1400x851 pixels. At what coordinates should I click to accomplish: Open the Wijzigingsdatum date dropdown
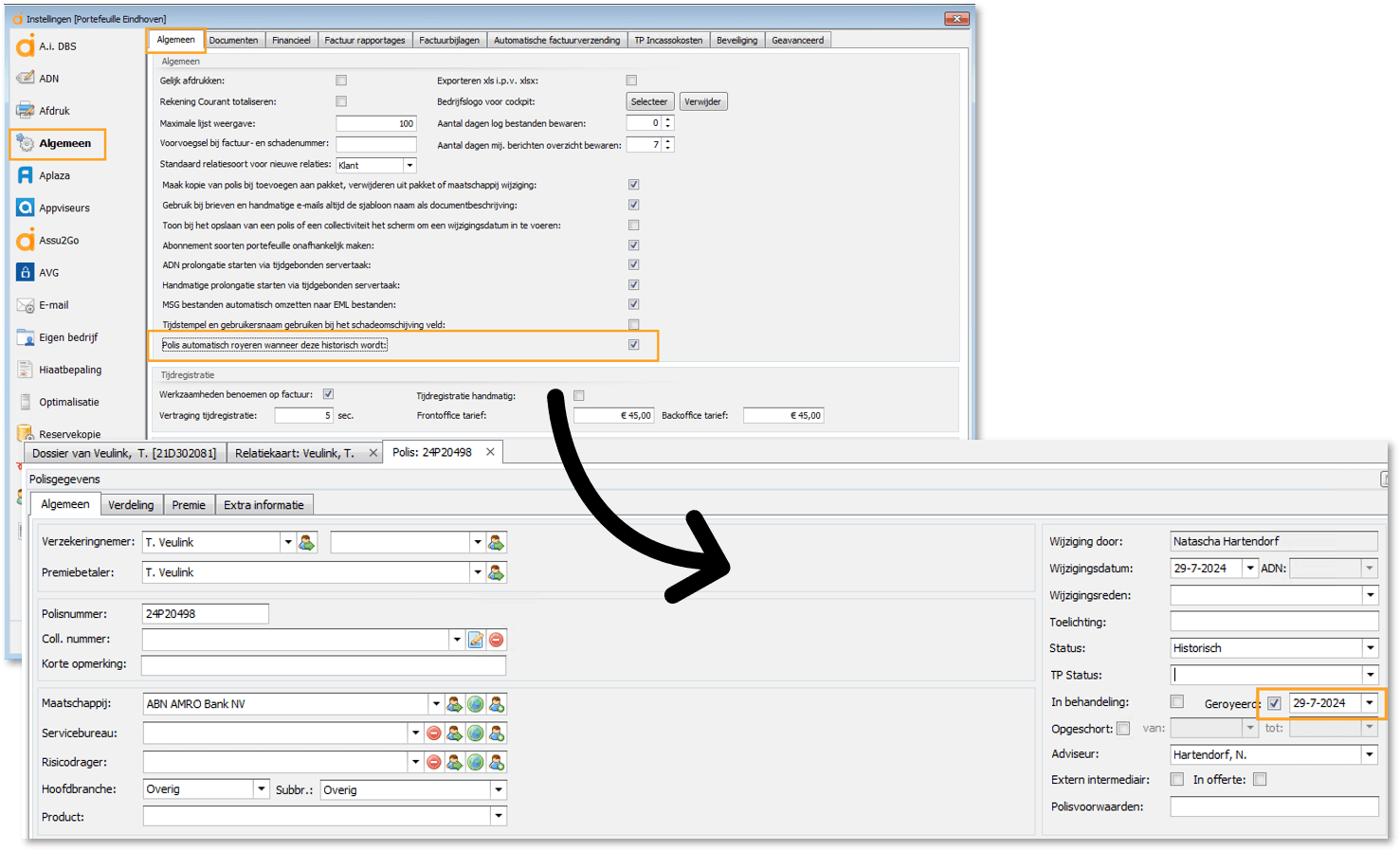click(x=1250, y=569)
